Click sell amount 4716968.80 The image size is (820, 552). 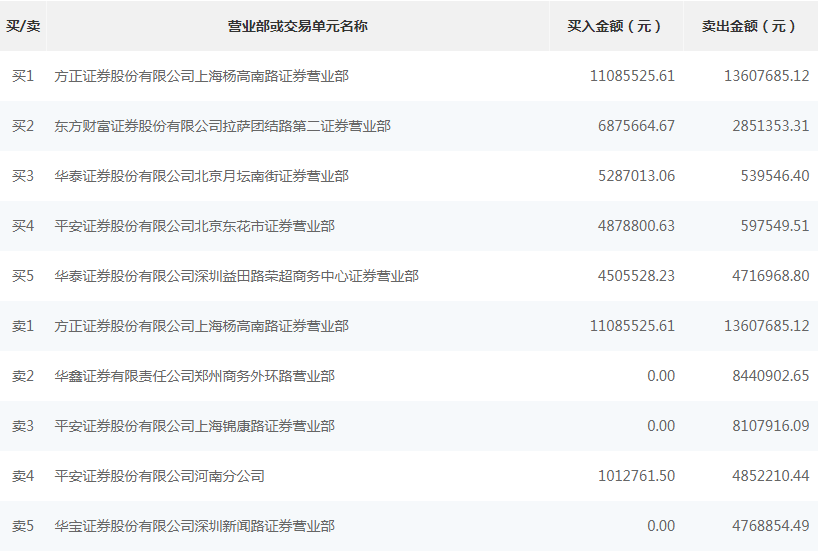(x=771, y=276)
